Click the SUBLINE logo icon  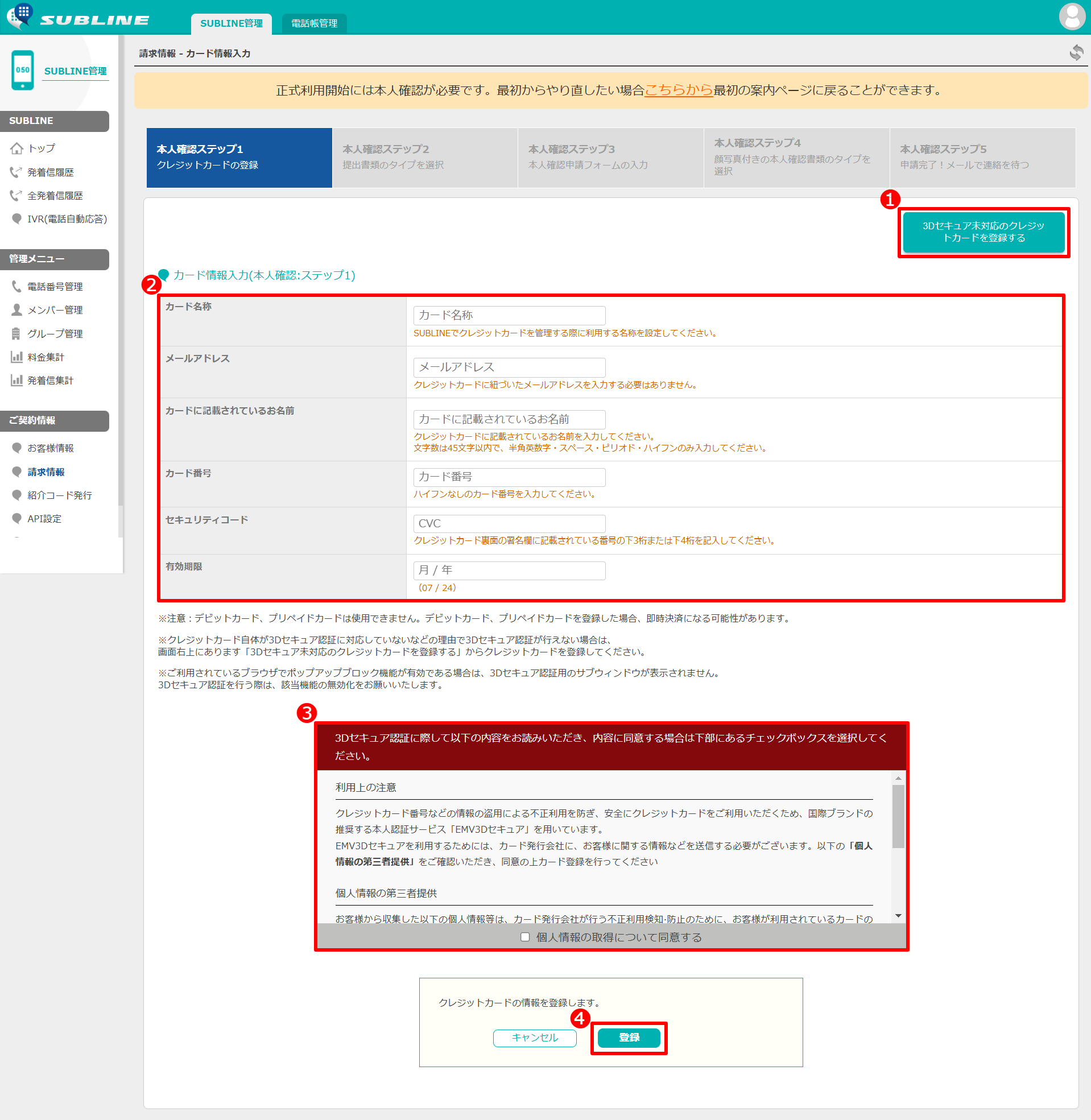[19, 15]
